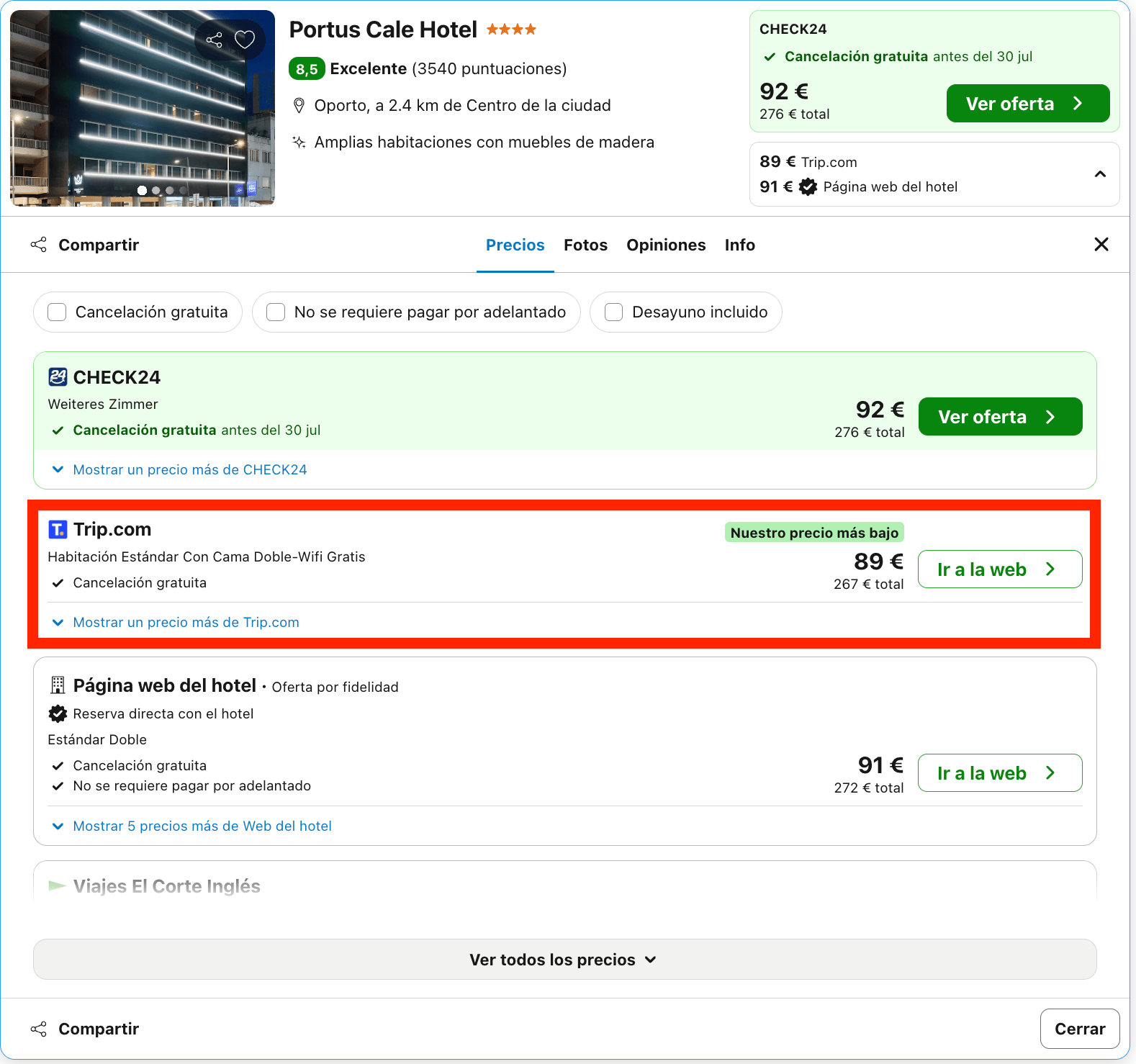Click 91 € Página web del hotel summary

(x=859, y=186)
